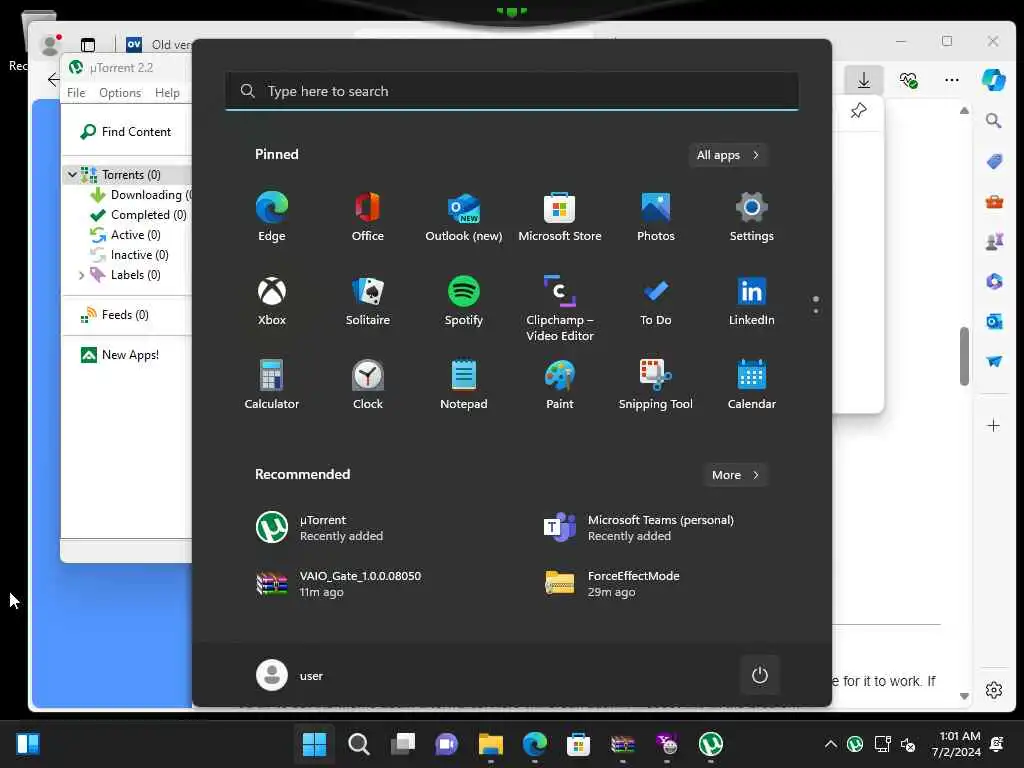Open New Apps! in µTorrent sidebar
Viewport: 1024px width, 768px height.
[120, 355]
